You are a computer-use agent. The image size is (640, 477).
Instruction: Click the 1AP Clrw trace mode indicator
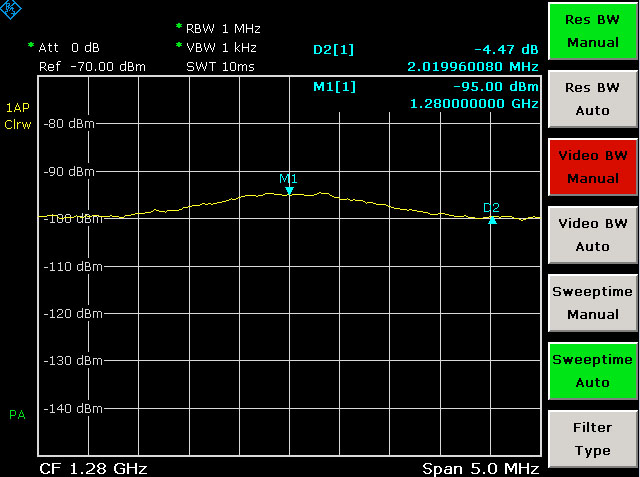click(18, 115)
